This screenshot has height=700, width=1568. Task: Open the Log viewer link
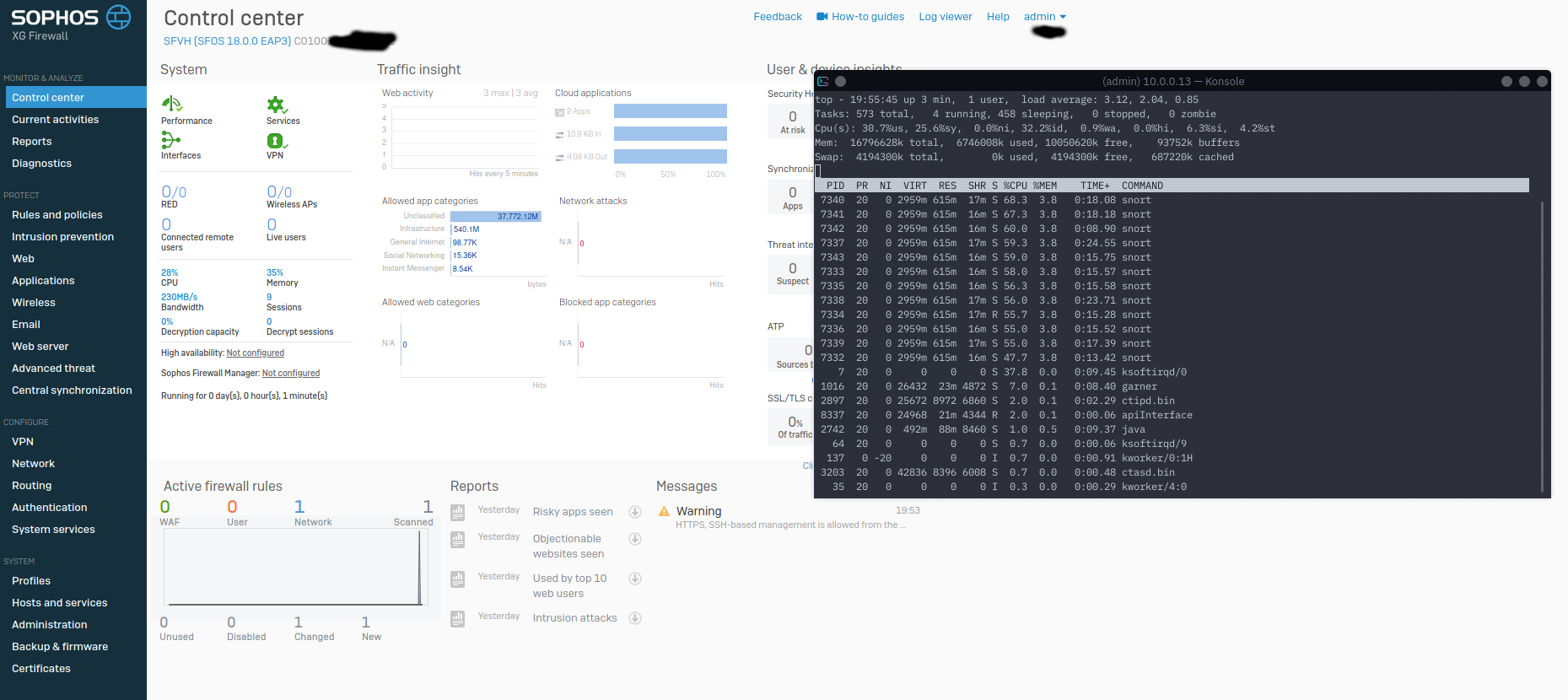point(946,16)
